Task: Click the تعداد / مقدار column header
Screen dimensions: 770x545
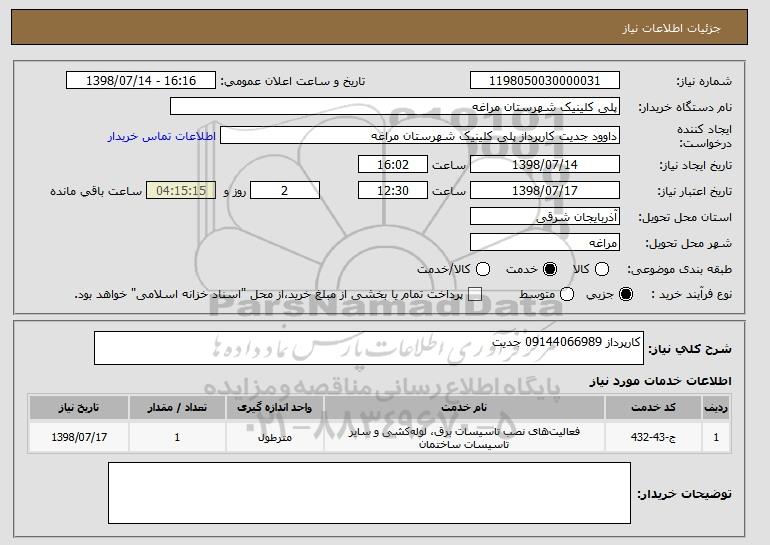Action: click(177, 408)
